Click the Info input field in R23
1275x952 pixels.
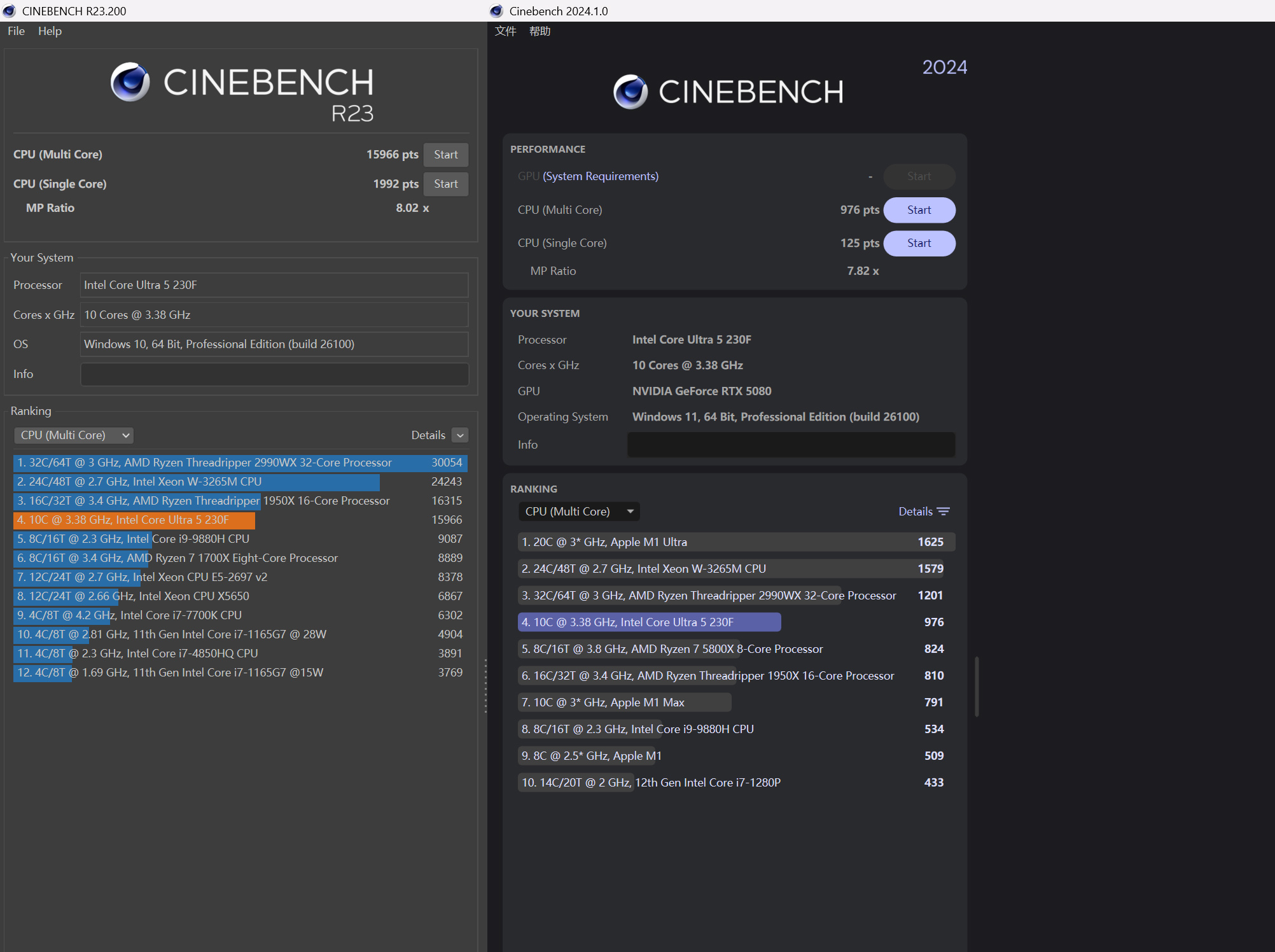coord(274,374)
